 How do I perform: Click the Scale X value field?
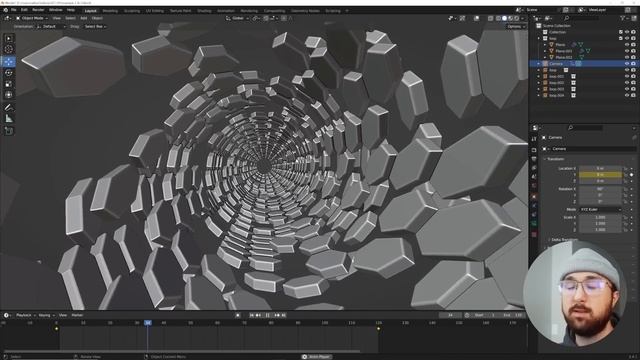600,218
